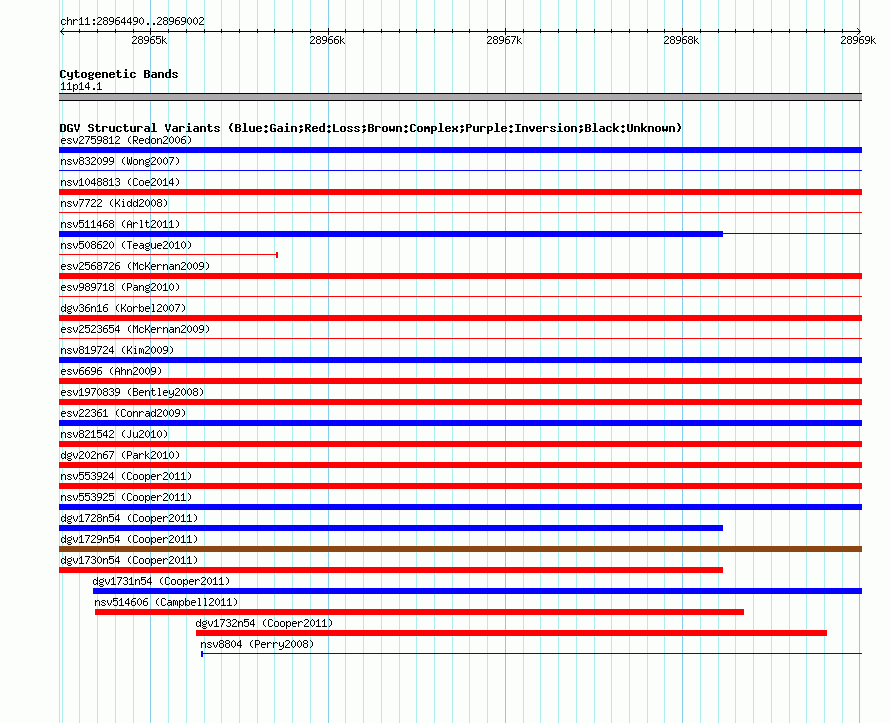Select the red bar under dgv1732n54
The height and width of the screenshot is (723, 890).
tap(511, 633)
